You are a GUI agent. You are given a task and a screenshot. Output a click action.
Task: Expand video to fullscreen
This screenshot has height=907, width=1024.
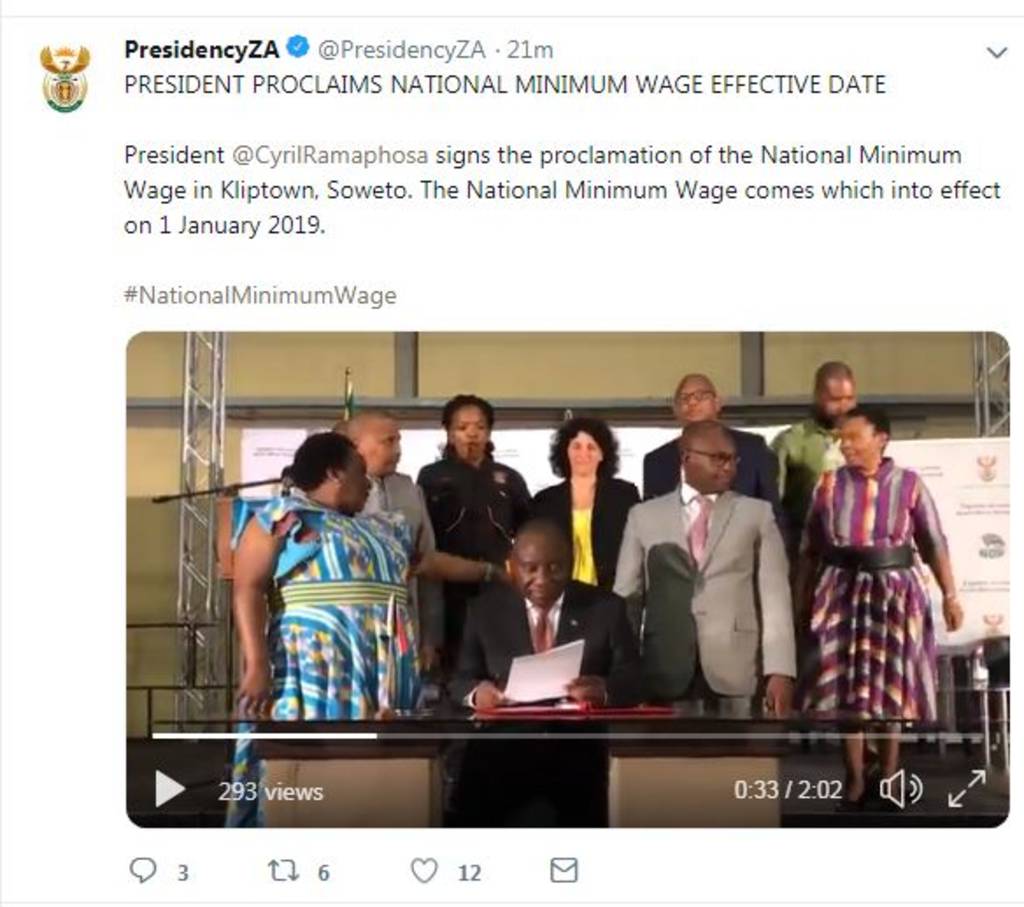[x=966, y=789]
